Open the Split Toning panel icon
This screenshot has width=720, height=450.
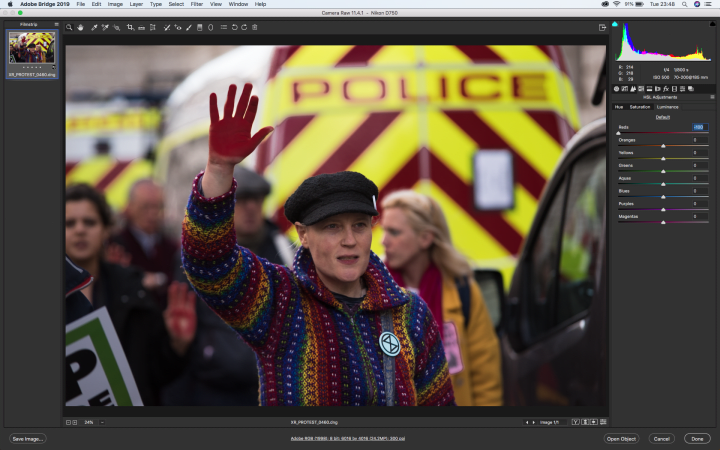coord(649,89)
